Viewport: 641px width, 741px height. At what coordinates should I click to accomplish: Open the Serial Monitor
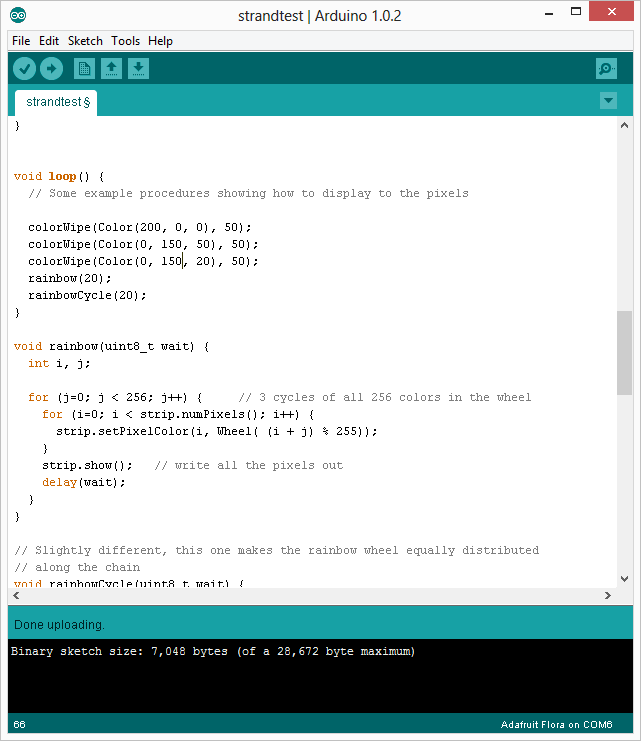(x=606, y=69)
